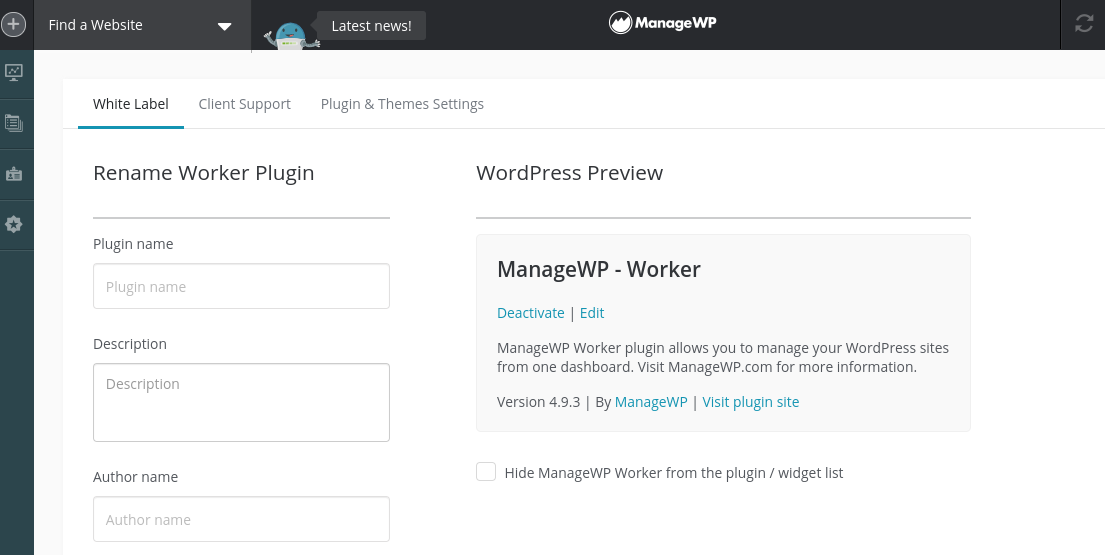Click the ManageWP author link
The image size is (1105, 555).
(x=651, y=402)
